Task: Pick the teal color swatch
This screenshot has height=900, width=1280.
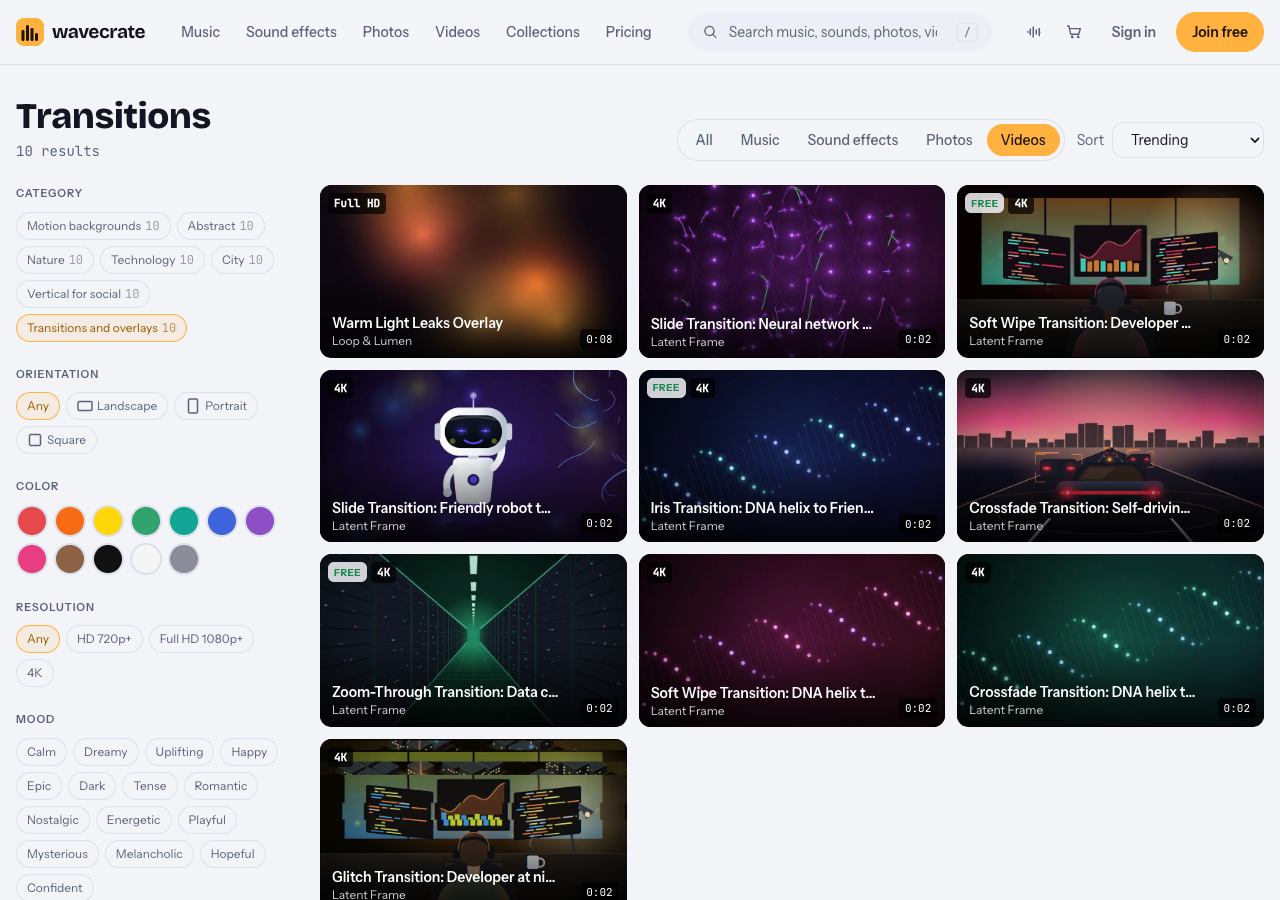Action: [x=184, y=521]
